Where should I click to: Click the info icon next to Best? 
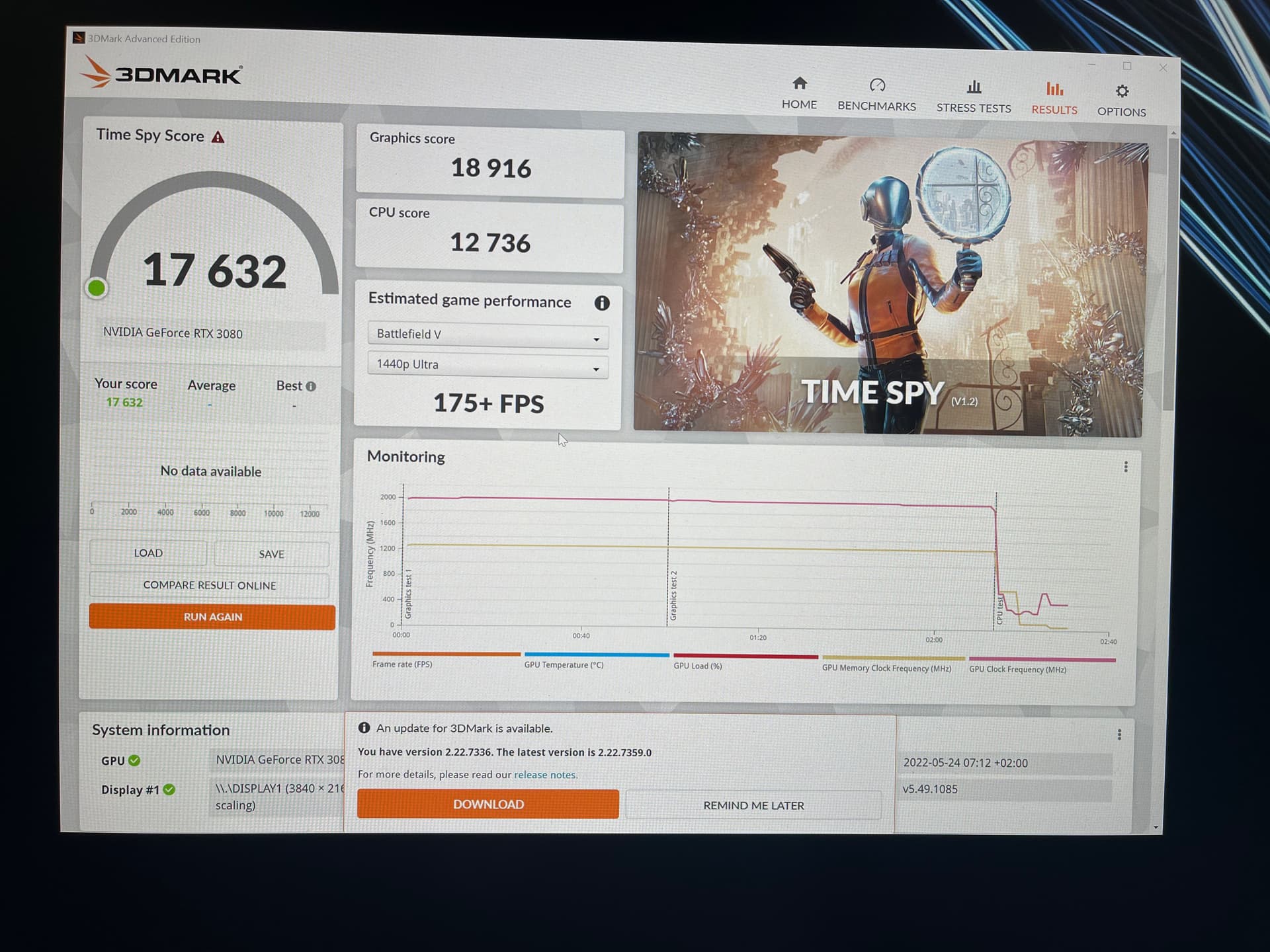pos(311,386)
